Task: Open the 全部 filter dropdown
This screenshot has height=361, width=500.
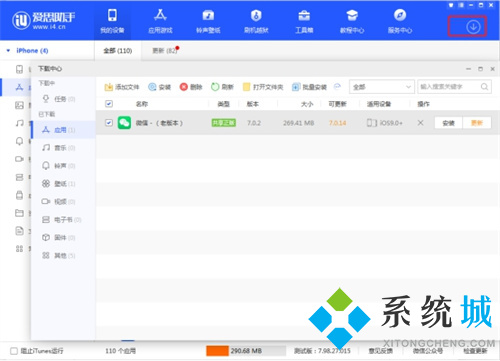Action: (x=382, y=87)
